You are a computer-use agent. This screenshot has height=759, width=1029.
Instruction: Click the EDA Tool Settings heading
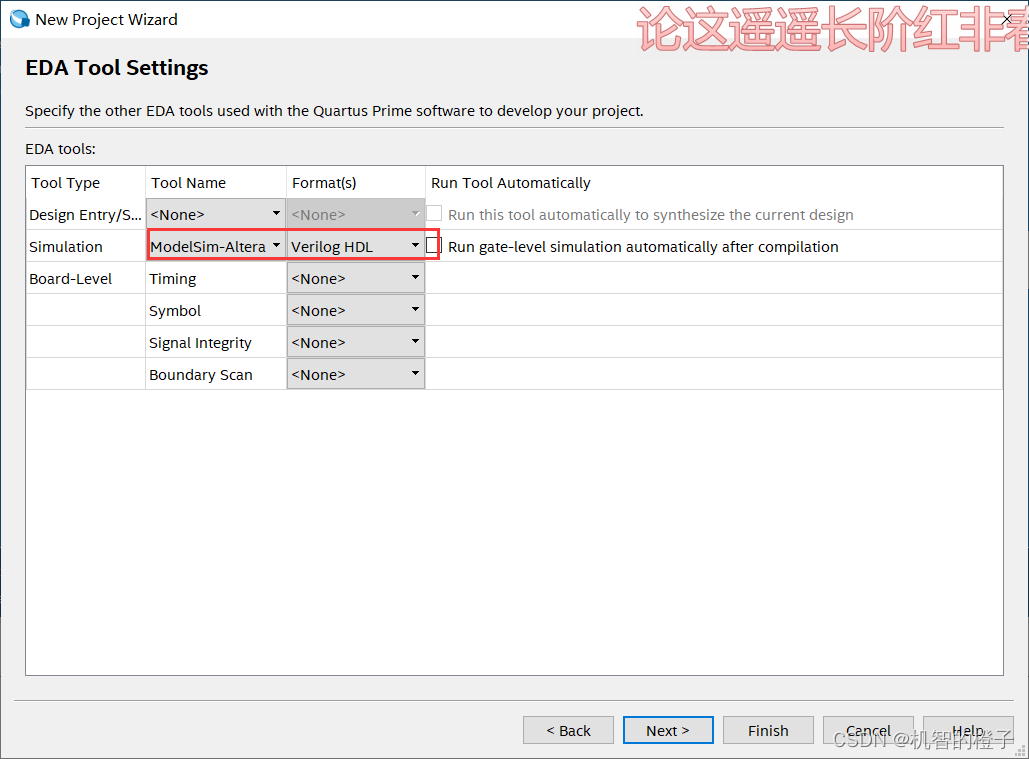point(117,68)
